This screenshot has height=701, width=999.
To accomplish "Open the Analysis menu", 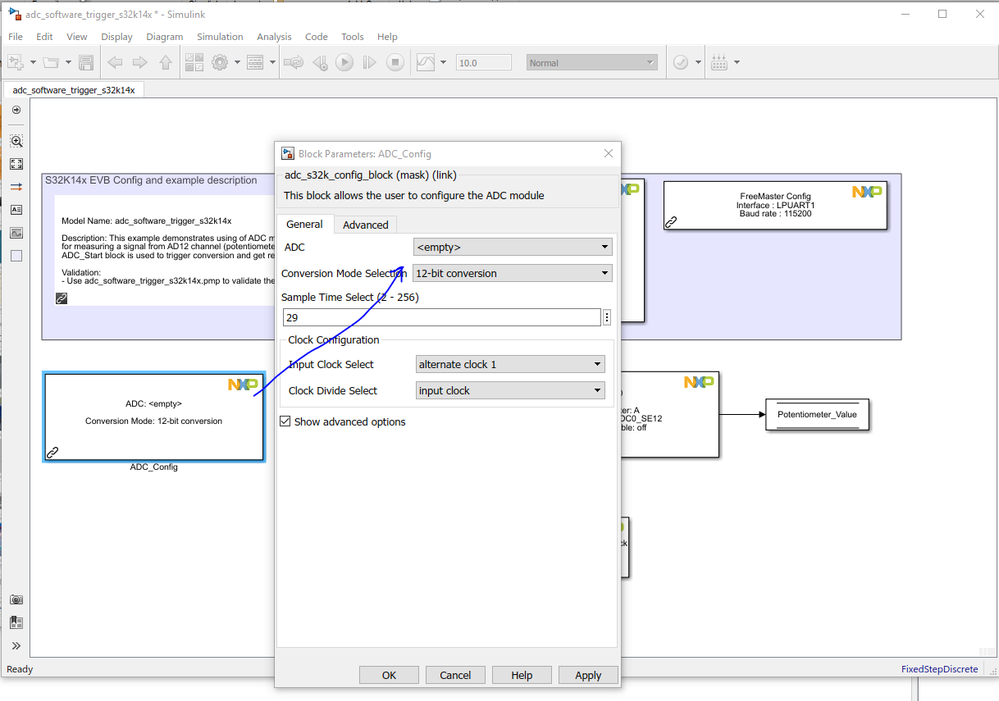I will (274, 36).
